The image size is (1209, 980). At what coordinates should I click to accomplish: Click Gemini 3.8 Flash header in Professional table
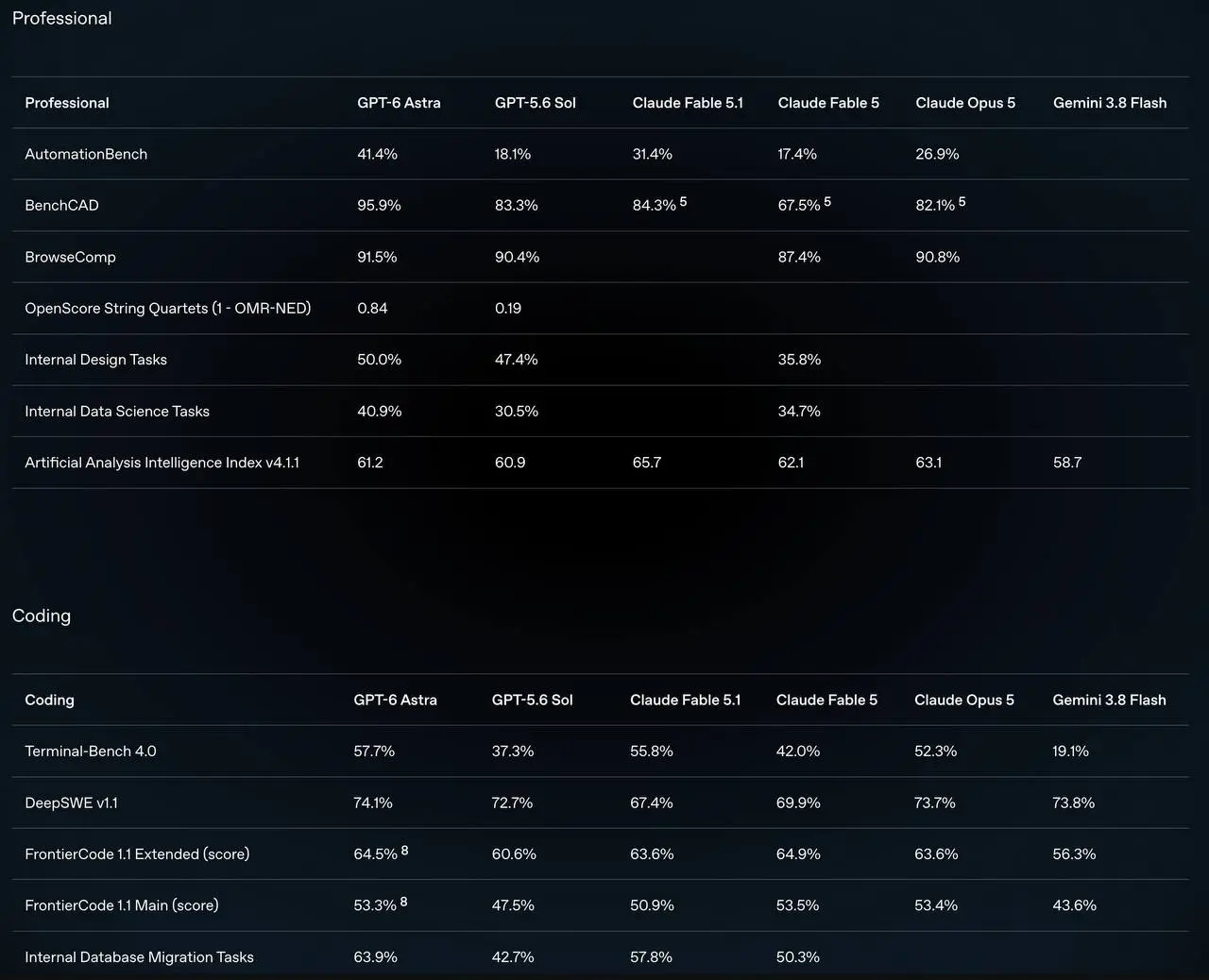point(1110,103)
